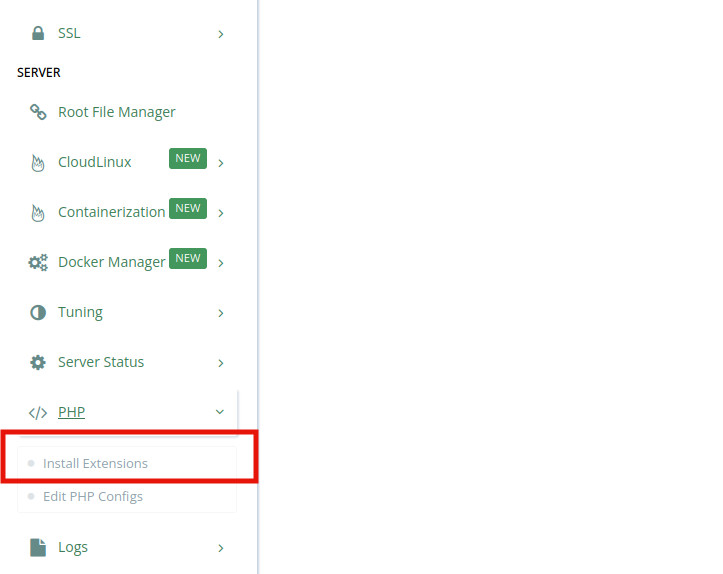
Task: Open the Tuning menu entry
Action: pos(80,312)
